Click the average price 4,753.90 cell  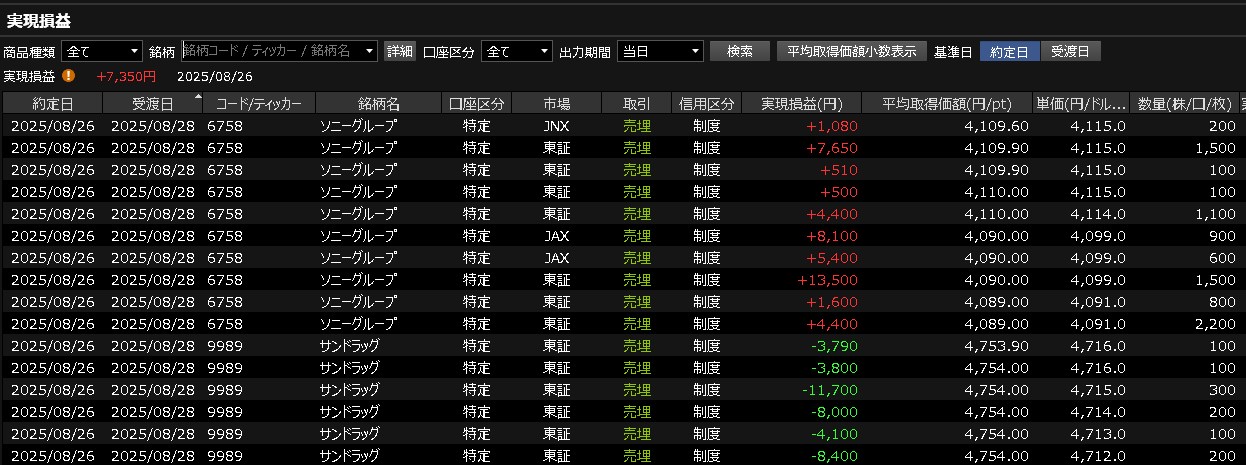(x=997, y=345)
